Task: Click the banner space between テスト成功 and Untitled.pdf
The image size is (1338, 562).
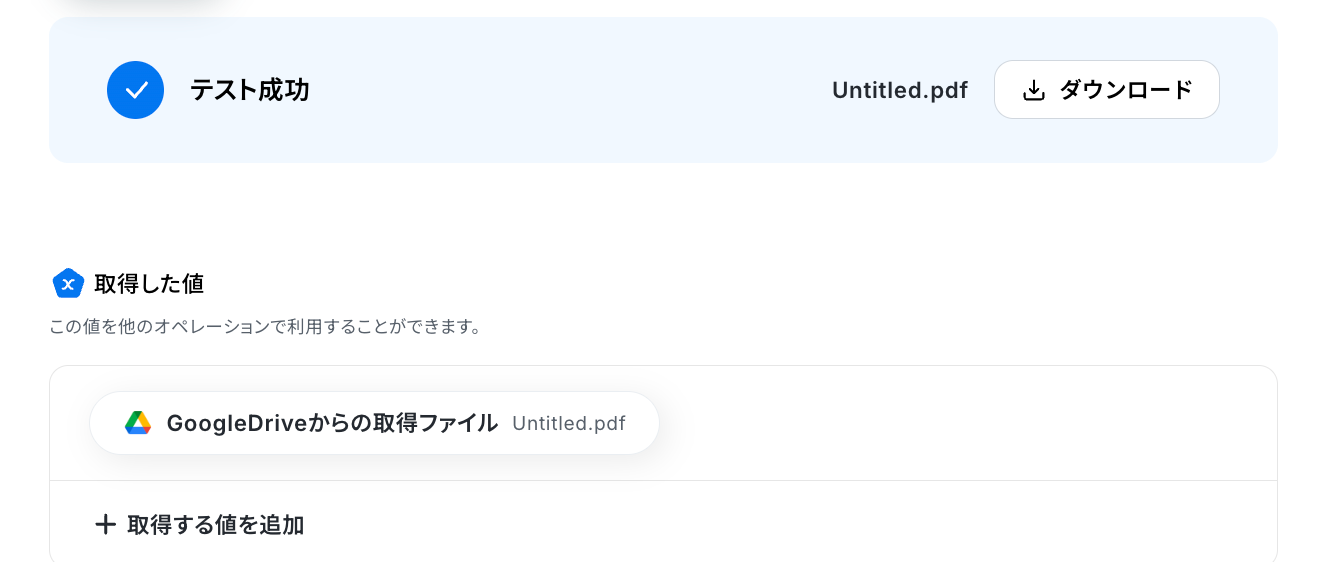Action: tap(570, 90)
